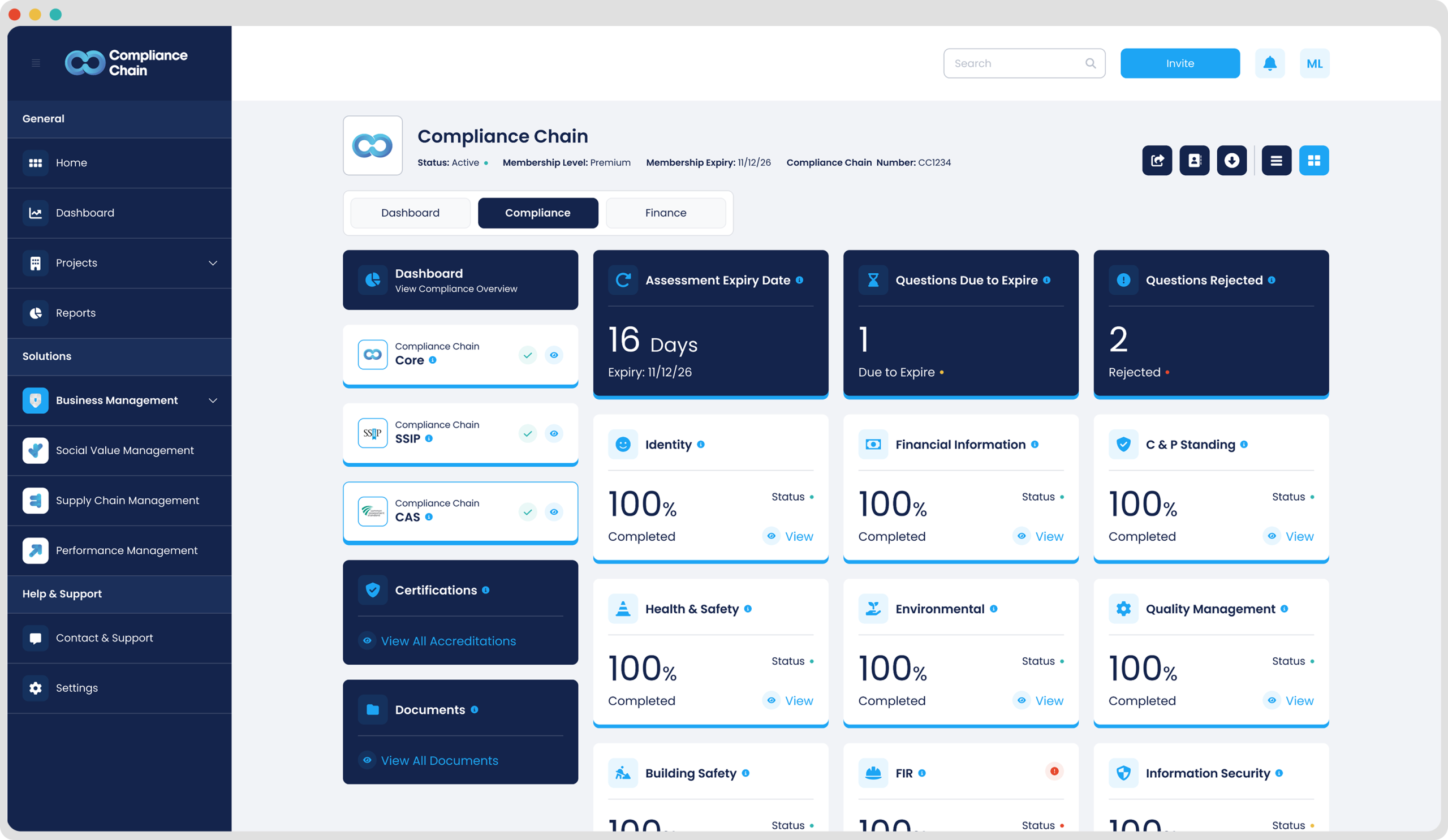The image size is (1448, 840).
Task: Toggle eye icon on Compliance Chain Core
Action: pos(553,355)
